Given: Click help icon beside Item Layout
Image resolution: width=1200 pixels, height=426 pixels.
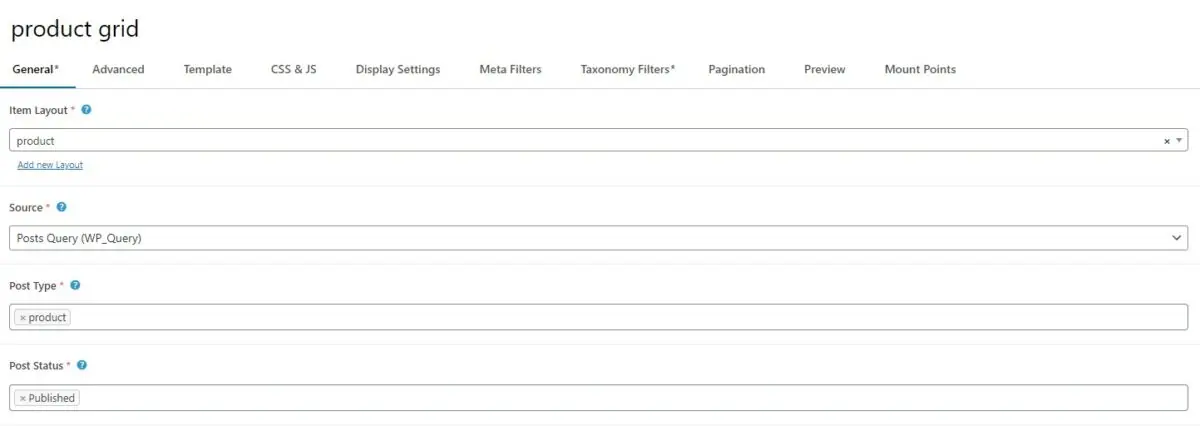Looking at the screenshot, I should (86, 109).
